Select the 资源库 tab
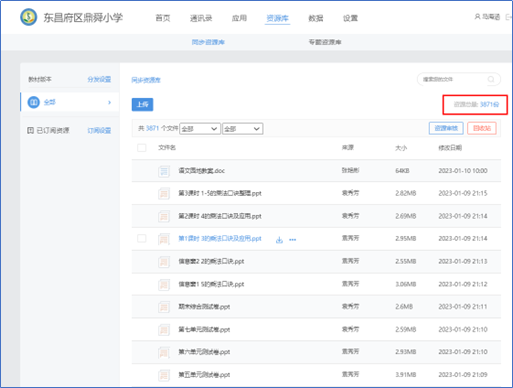The width and height of the screenshot is (513, 388). pyautogui.click(x=277, y=18)
